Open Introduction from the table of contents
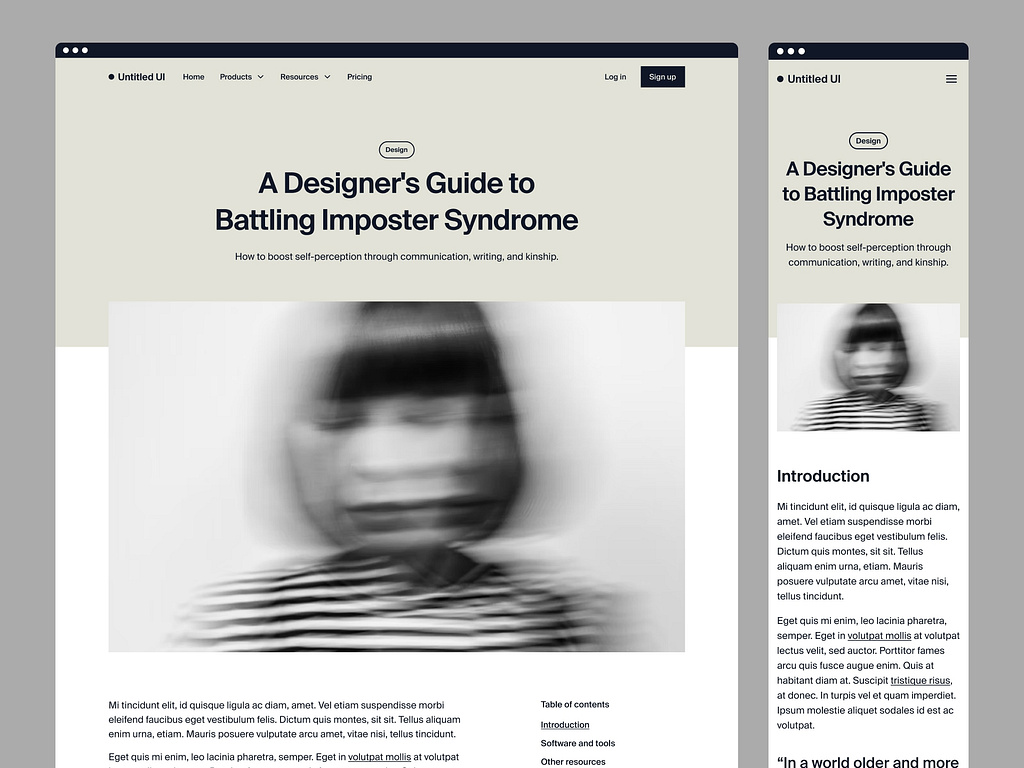The width and height of the screenshot is (1024, 768). (x=565, y=724)
